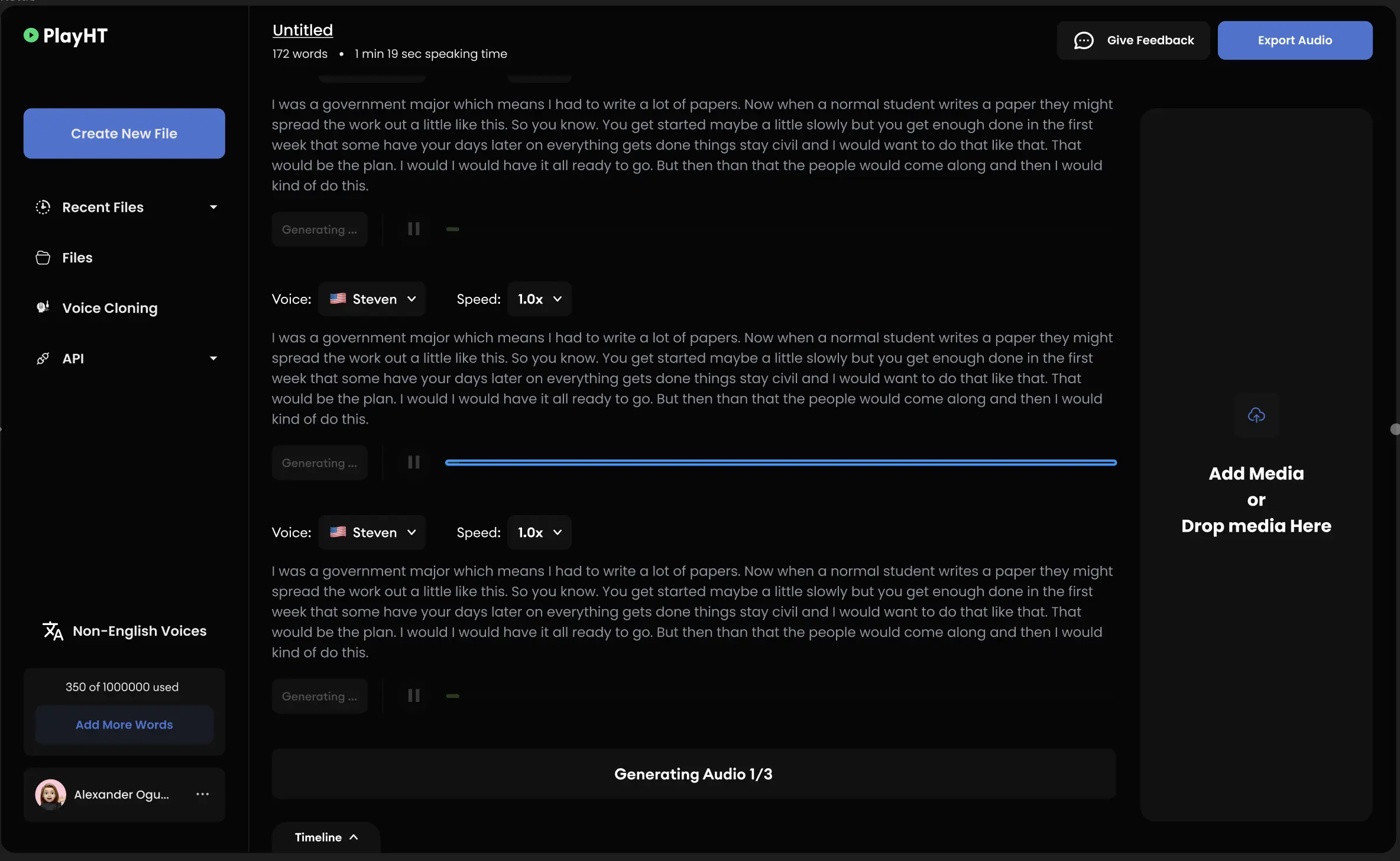Click the upload cloud icon on right panel
Image resolution: width=1400 pixels, height=861 pixels.
click(x=1256, y=415)
